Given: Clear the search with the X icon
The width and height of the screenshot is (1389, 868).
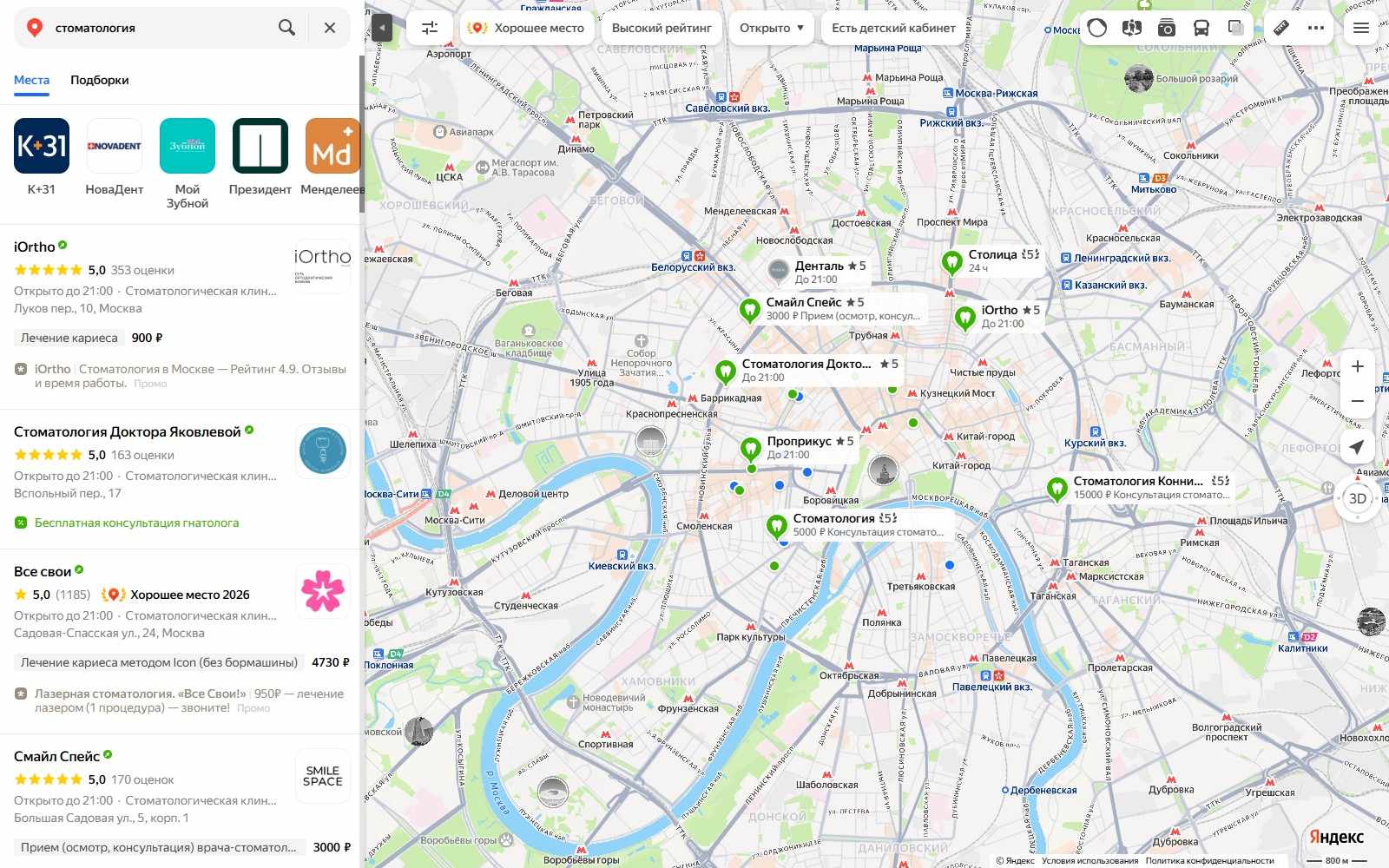Looking at the screenshot, I should [330, 28].
